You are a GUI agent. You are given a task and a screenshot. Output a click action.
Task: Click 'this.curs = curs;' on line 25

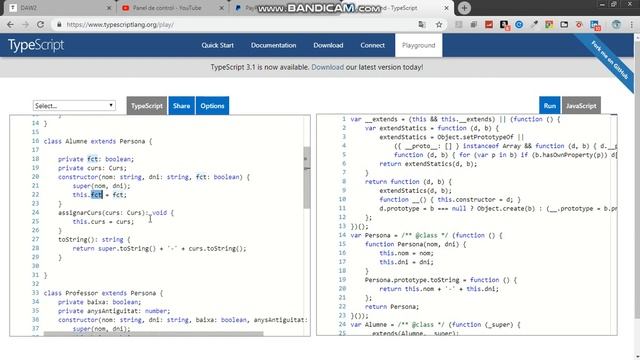tap(103, 222)
